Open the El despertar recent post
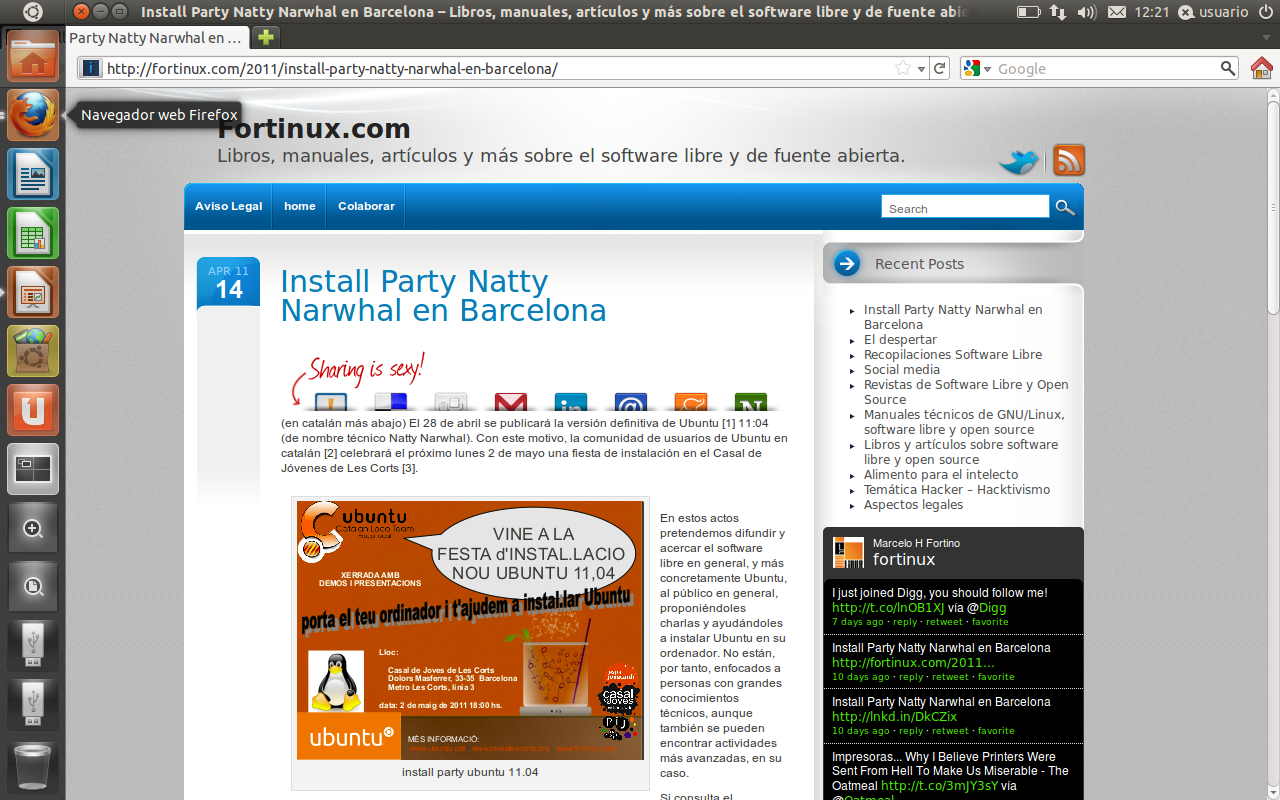The image size is (1280, 800). 900,340
